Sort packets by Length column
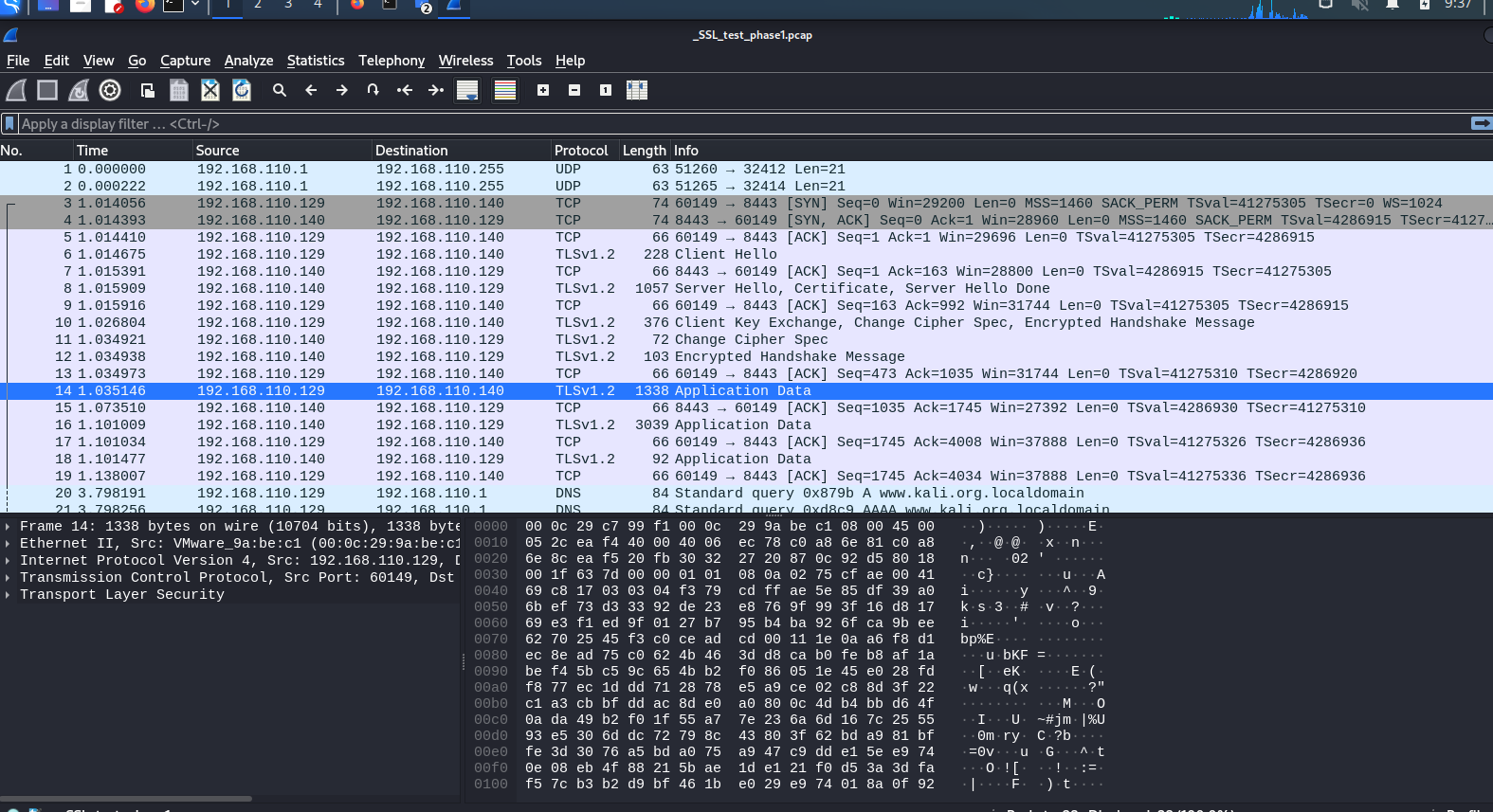The height and width of the screenshot is (812, 1493). click(645, 151)
